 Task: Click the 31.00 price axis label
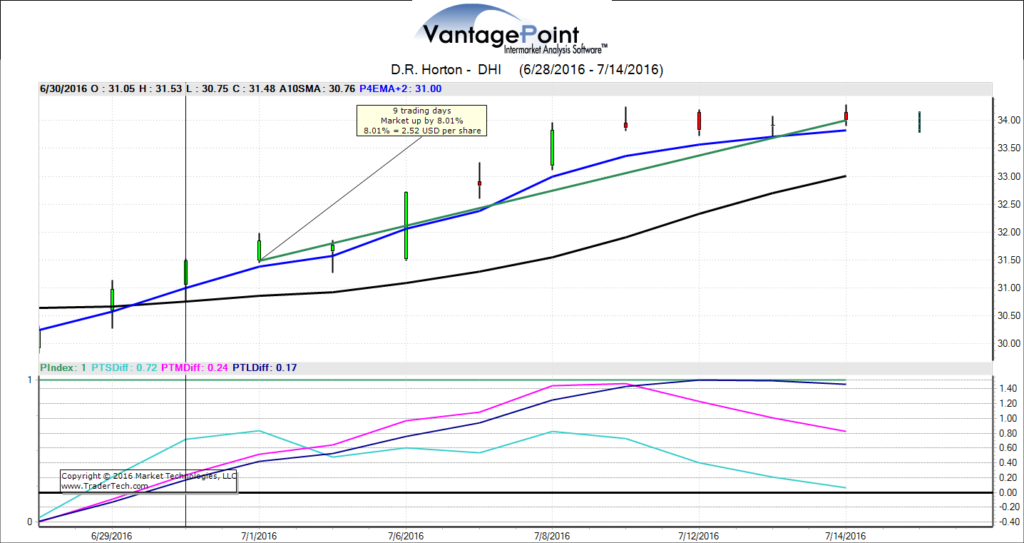coord(1008,288)
